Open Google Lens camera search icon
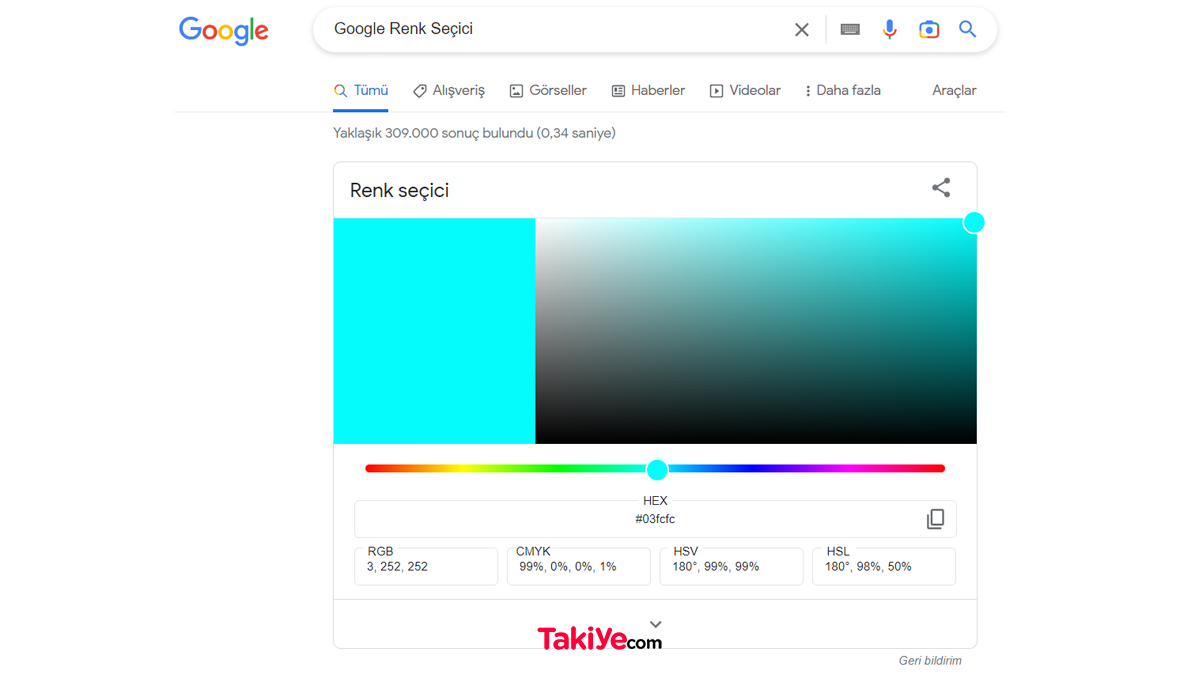This screenshot has height=675, width=1200. 929,30
